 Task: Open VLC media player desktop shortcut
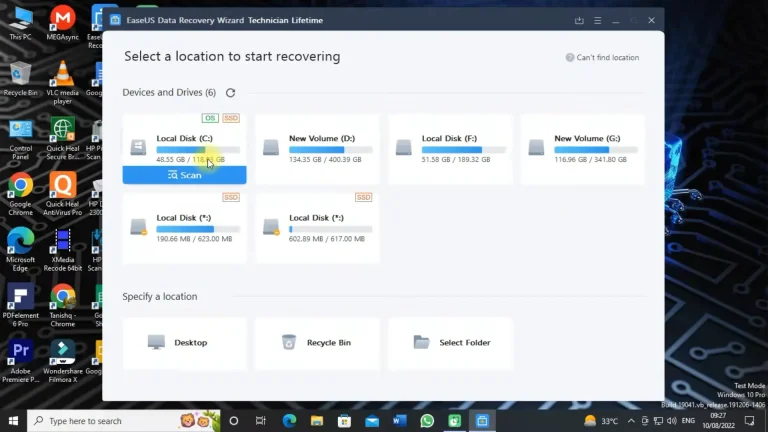(63, 82)
